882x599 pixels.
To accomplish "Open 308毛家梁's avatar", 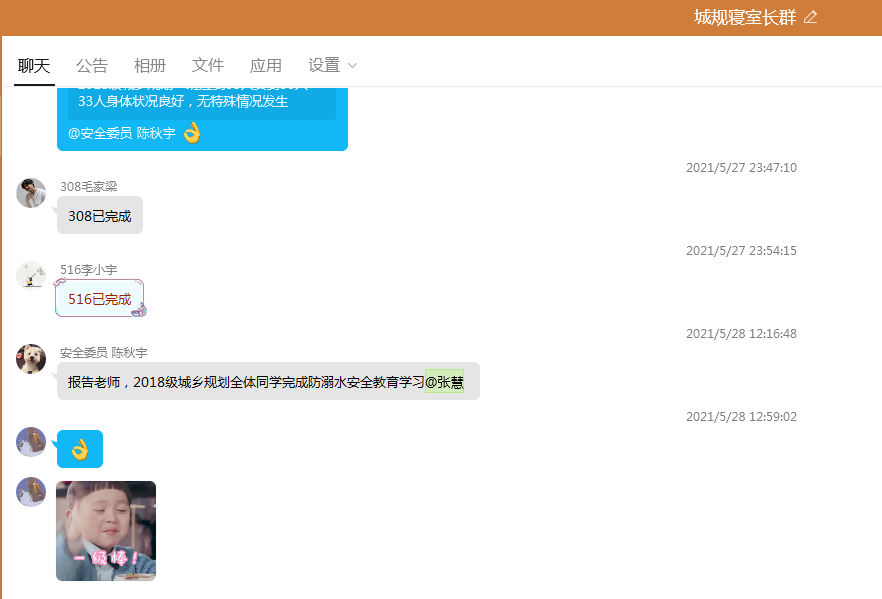I will [x=31, y=193].
